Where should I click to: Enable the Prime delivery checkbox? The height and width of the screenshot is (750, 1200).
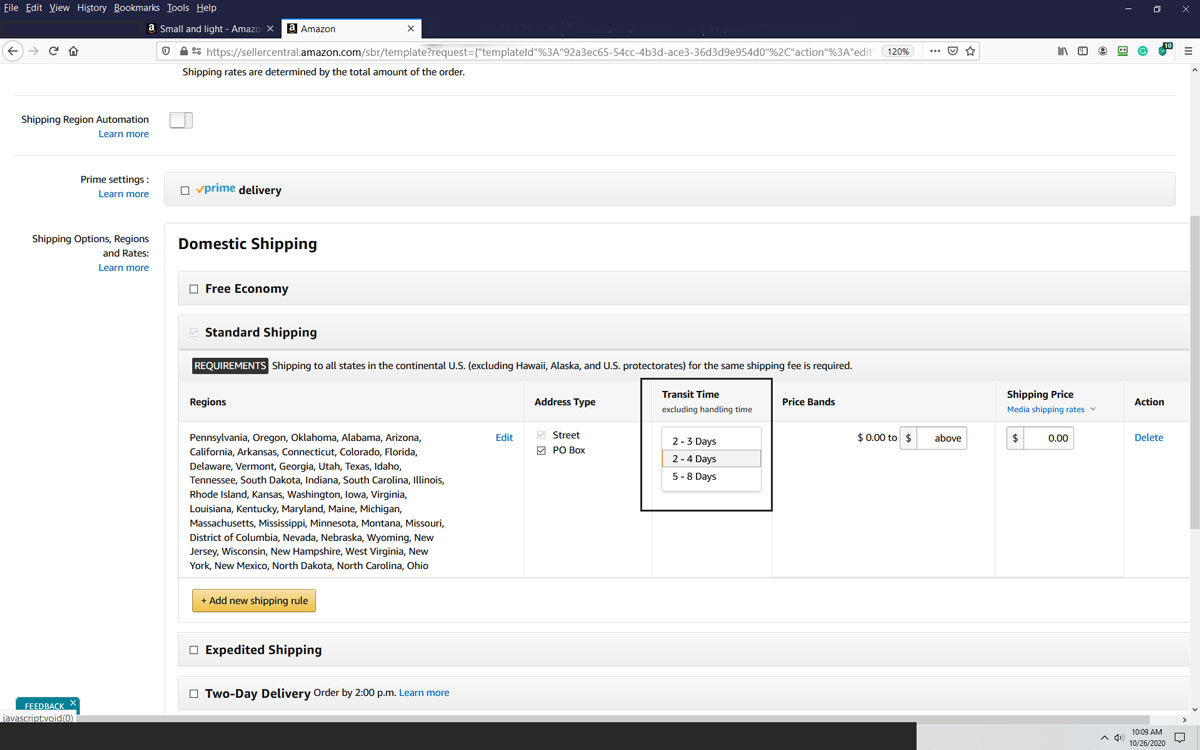click(185, 190)
